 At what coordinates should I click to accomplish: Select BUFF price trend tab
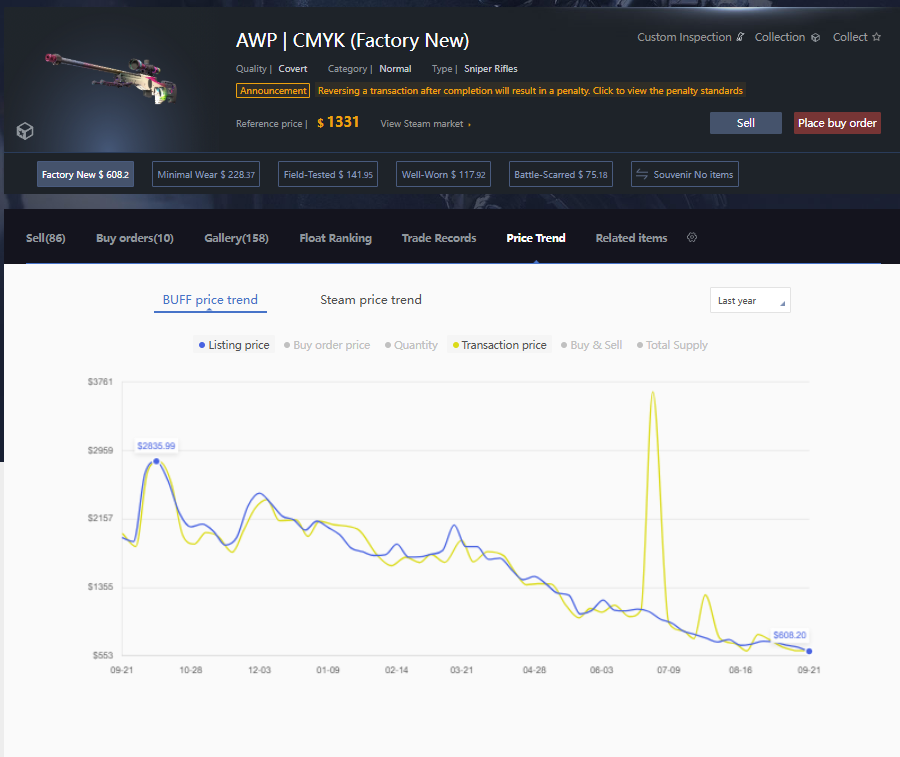point(210,300)
